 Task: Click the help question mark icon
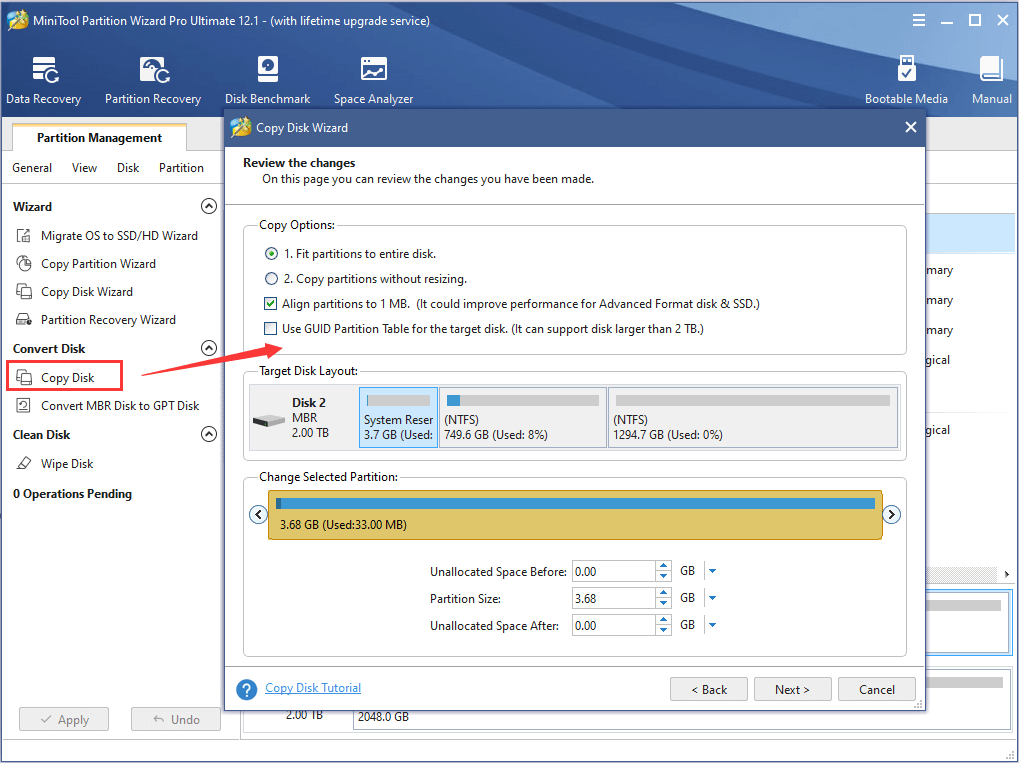[x=246, y=689]
